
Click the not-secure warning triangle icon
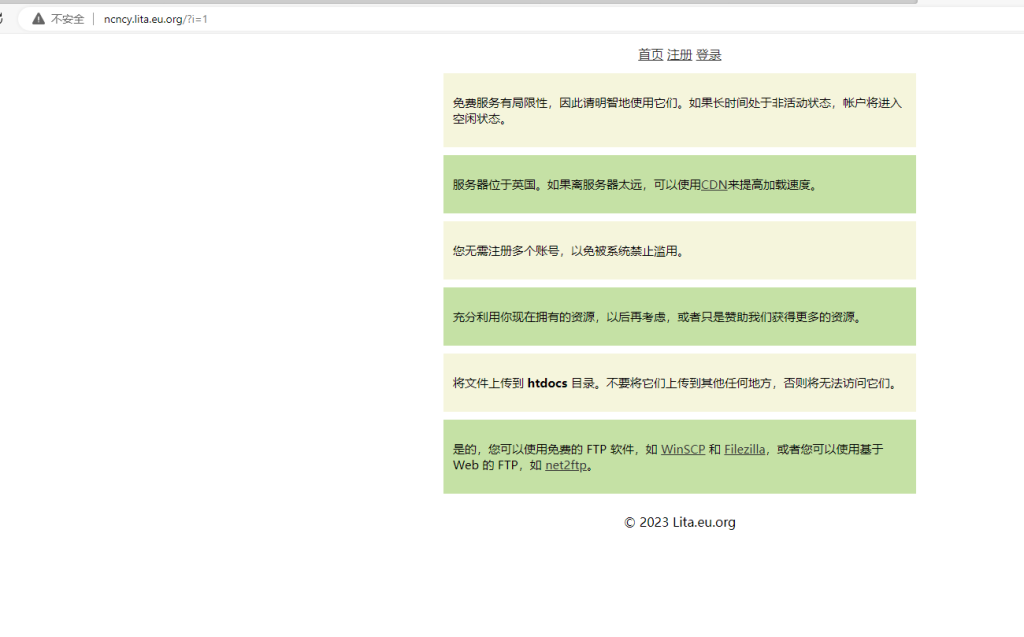point(38,19)
